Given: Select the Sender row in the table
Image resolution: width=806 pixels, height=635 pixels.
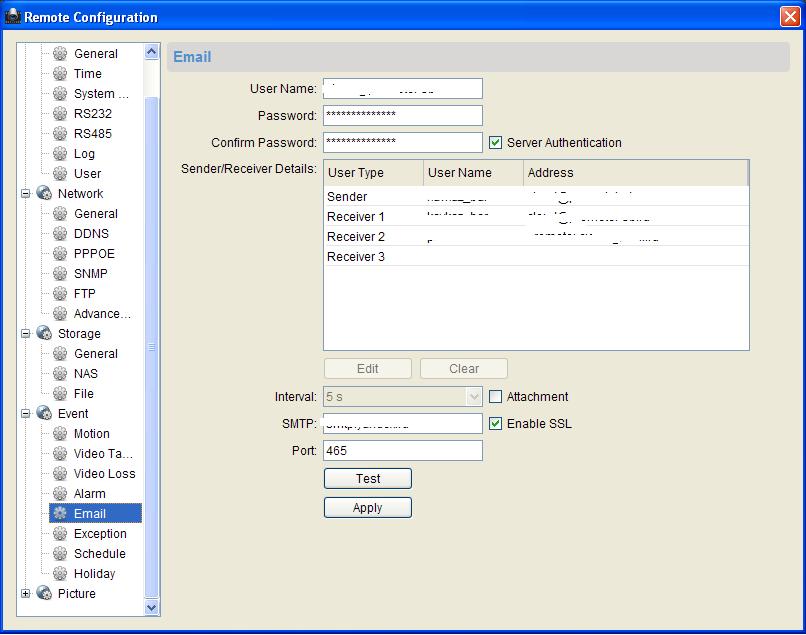Looking at the screenshot, I should (x=536, y=196).
